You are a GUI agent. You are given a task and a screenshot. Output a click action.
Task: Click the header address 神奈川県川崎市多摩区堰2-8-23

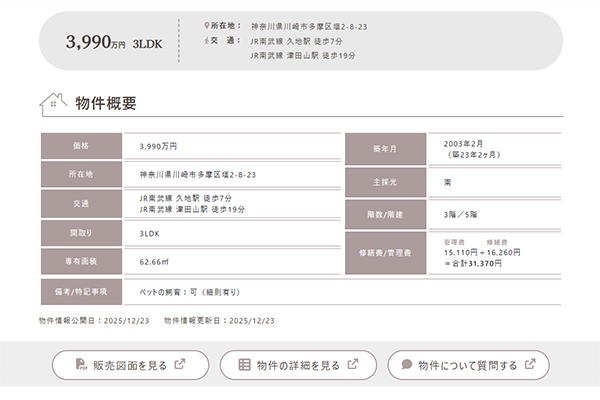click(307, 25)
